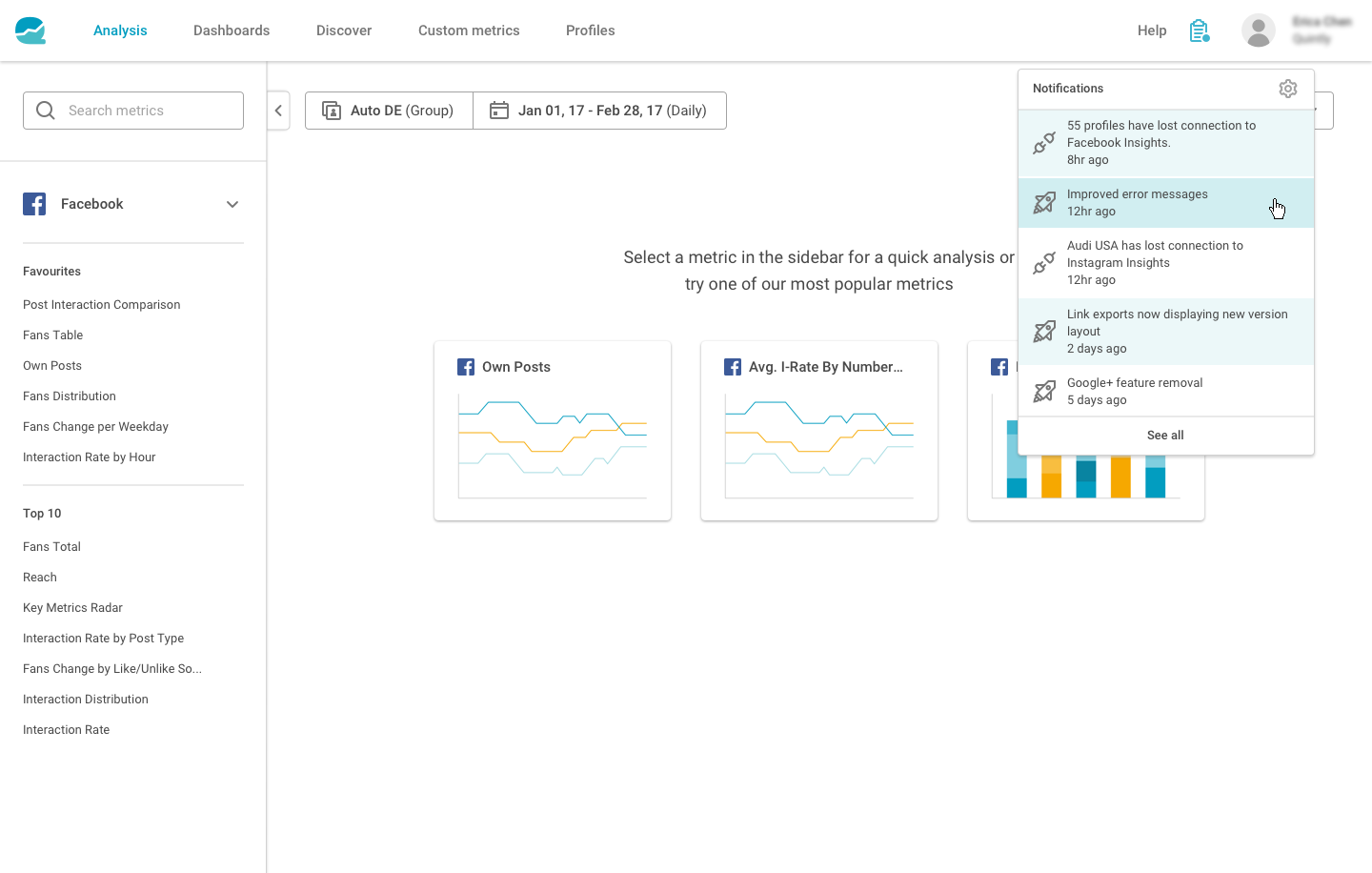This screenshot has width=1372, height=873.
Task: Focus the Search metrics input field
Action: click(x=133, y=111)
